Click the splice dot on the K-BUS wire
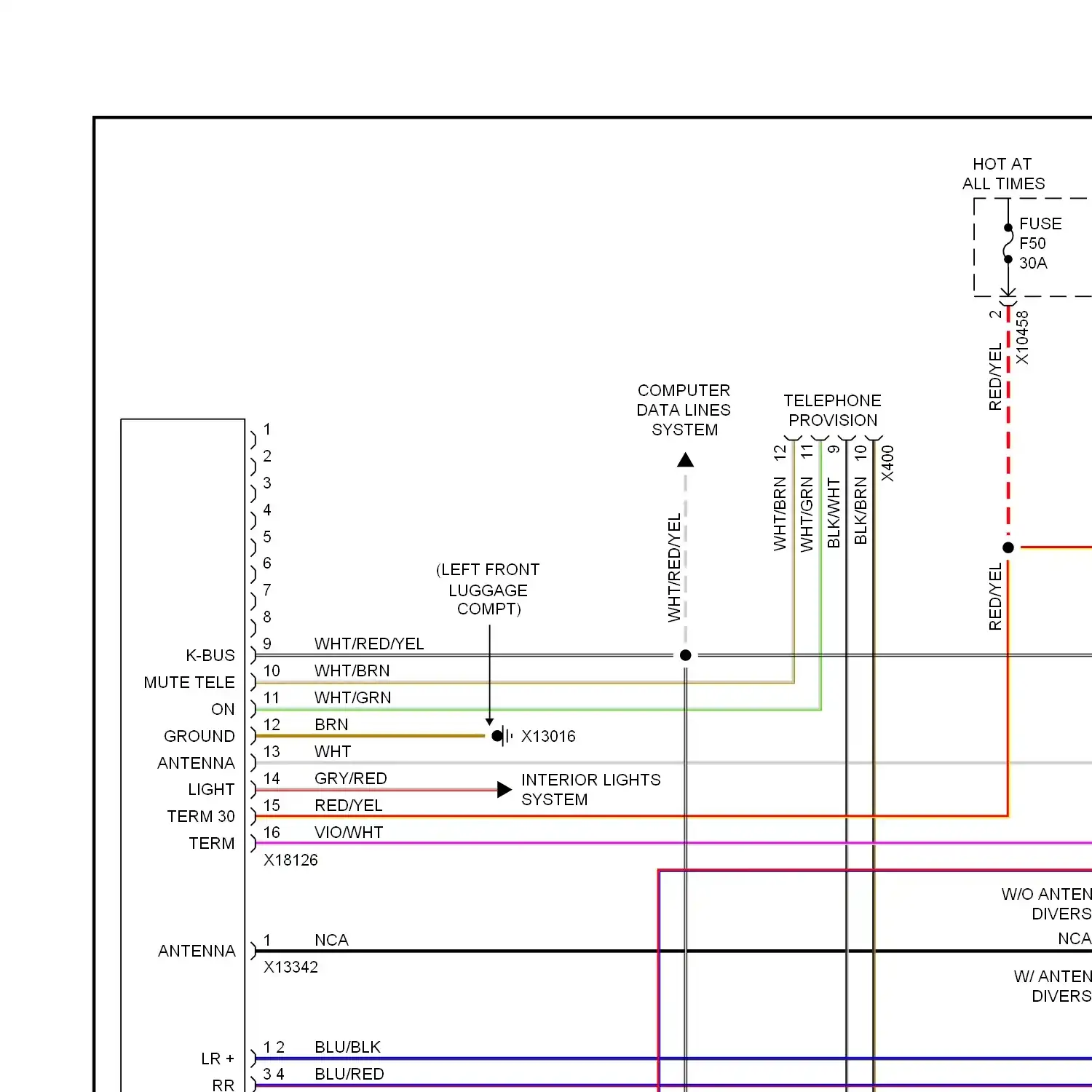 685,655
